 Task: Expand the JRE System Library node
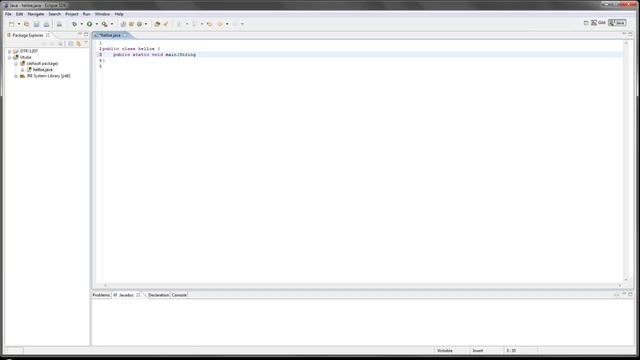(16, 76)
